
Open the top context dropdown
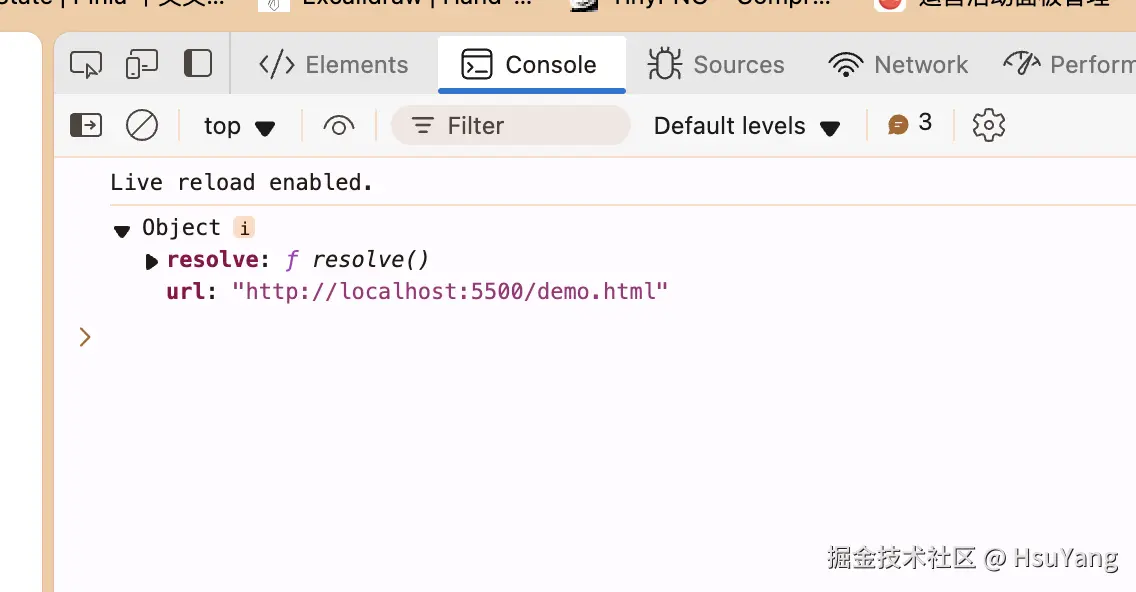tap(239, 126)
